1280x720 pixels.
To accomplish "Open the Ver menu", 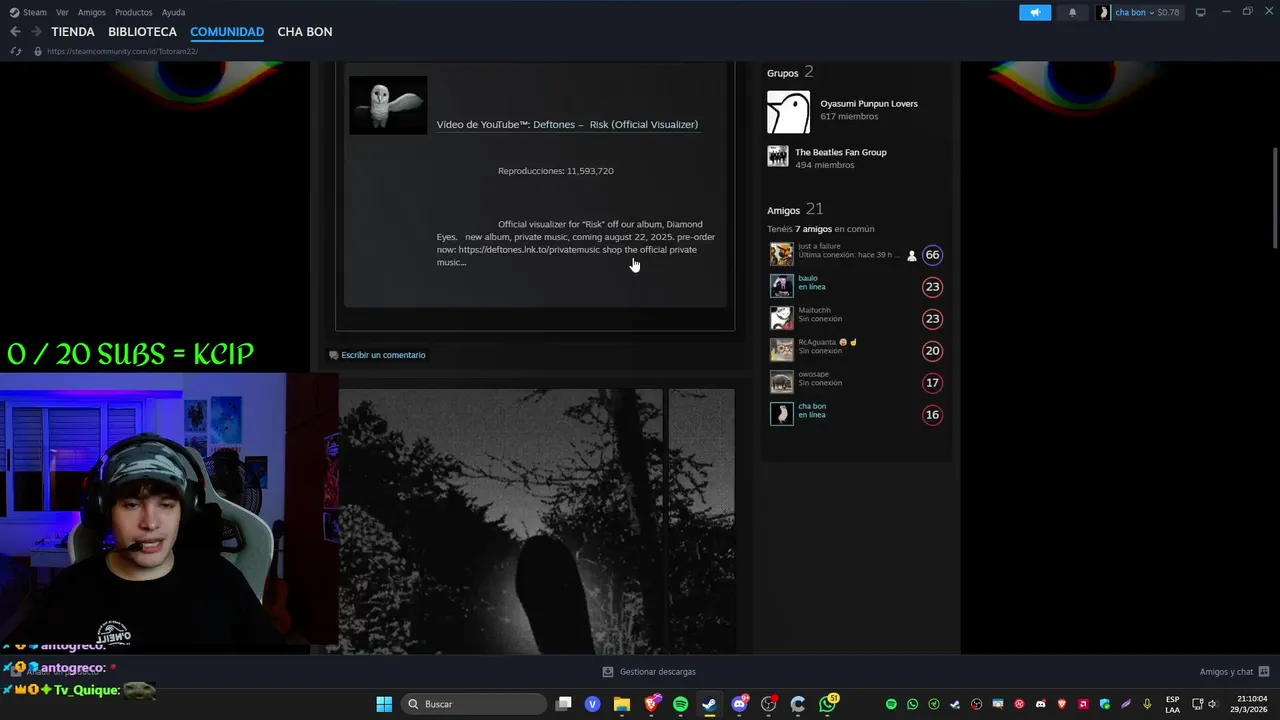I will coord(62,12).
